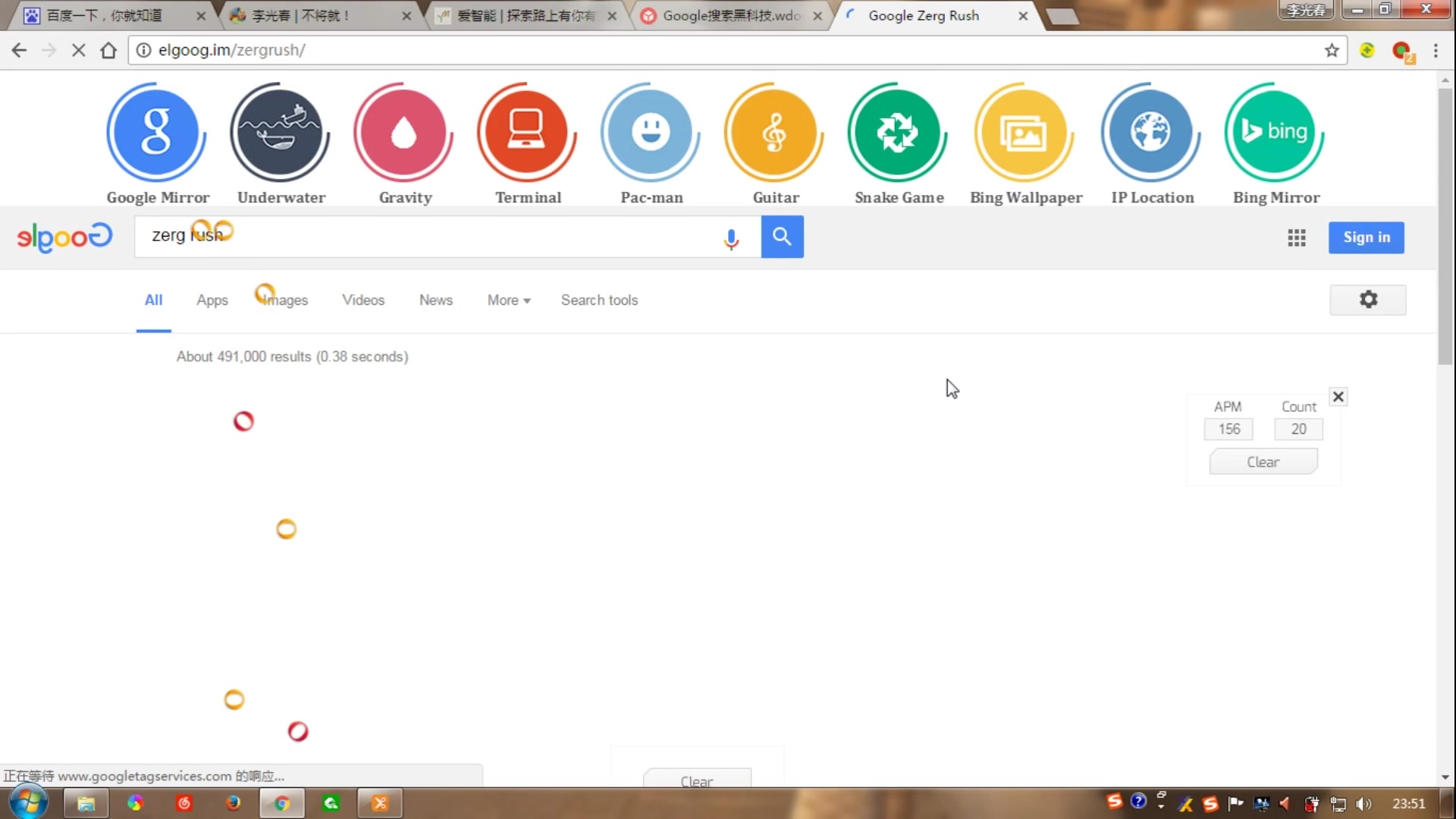Open the Google Mirror icon
This screenshot has height=819, width=1456.
tap(156, 132)
